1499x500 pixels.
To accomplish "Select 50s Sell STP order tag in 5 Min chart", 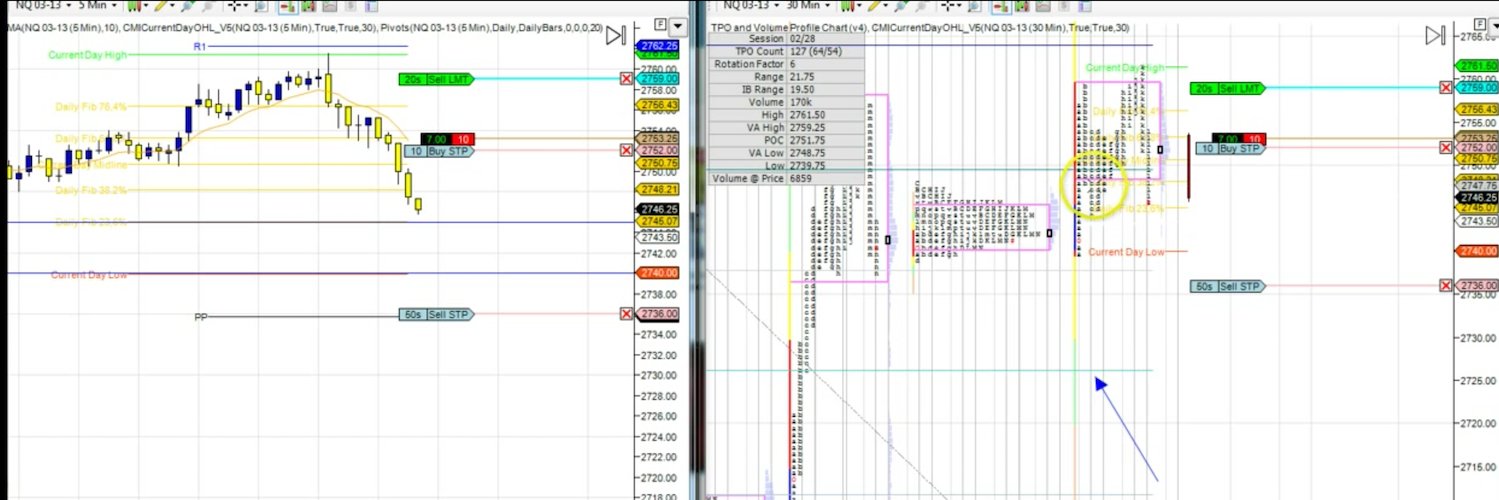I will 435,314.
